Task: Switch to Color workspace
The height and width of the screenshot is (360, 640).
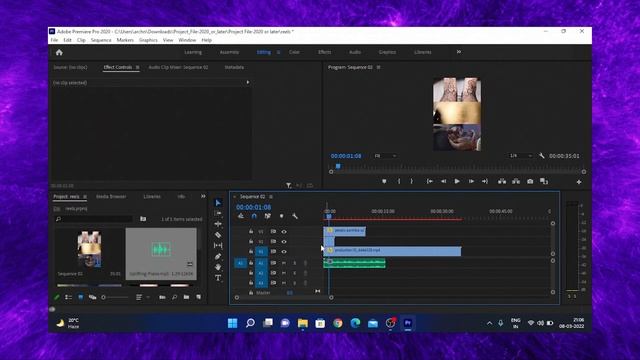Action: pyautogui.click(x=294, y=52)
